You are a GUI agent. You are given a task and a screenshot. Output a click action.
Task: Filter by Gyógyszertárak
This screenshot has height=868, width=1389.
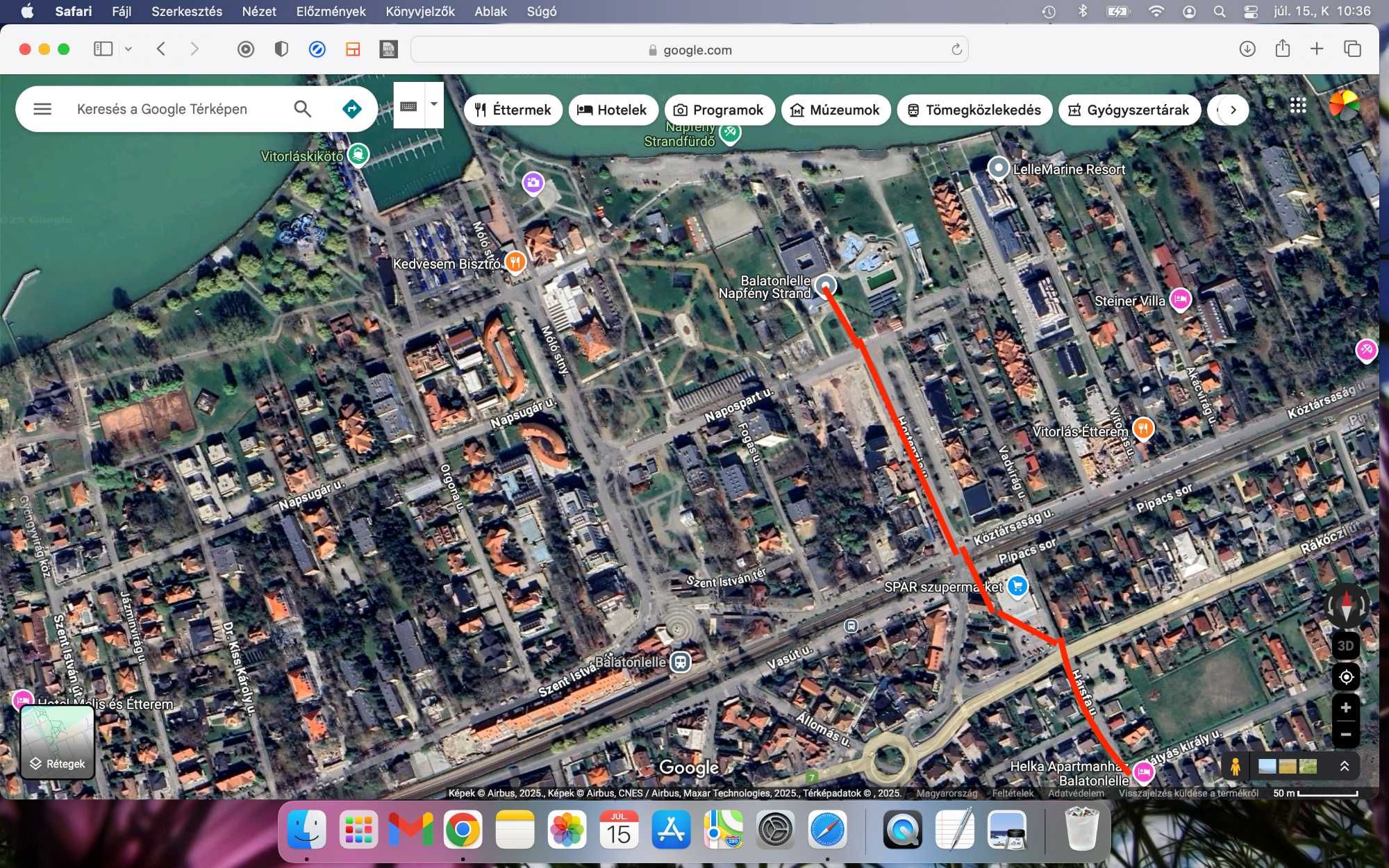pyautogui.click(x=1129, y=110)
